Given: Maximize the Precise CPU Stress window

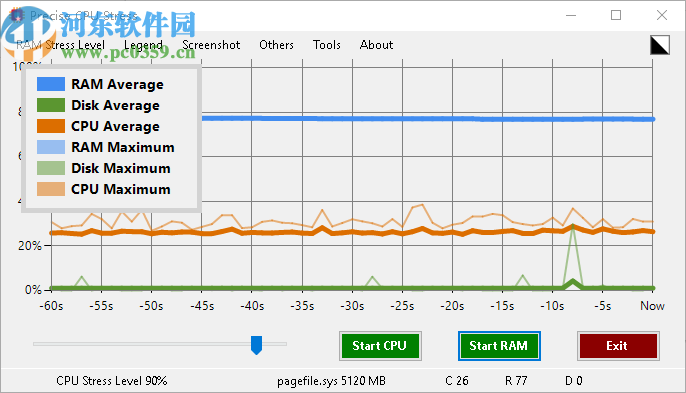Looking at the screenshot, I should [616, 15].
